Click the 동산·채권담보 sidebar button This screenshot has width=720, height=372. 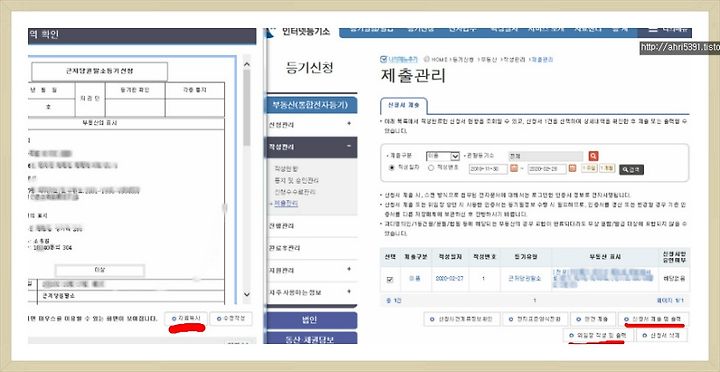pos(311,339)
